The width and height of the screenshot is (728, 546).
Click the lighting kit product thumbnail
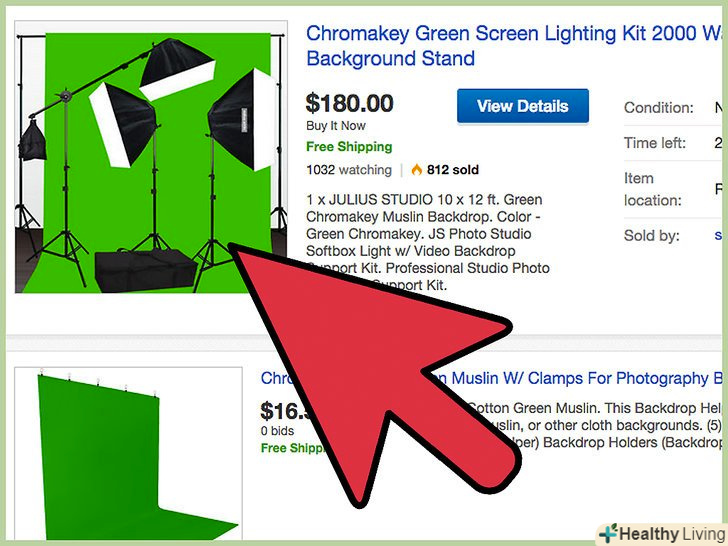pyautogui.click(x=151, y=157)
